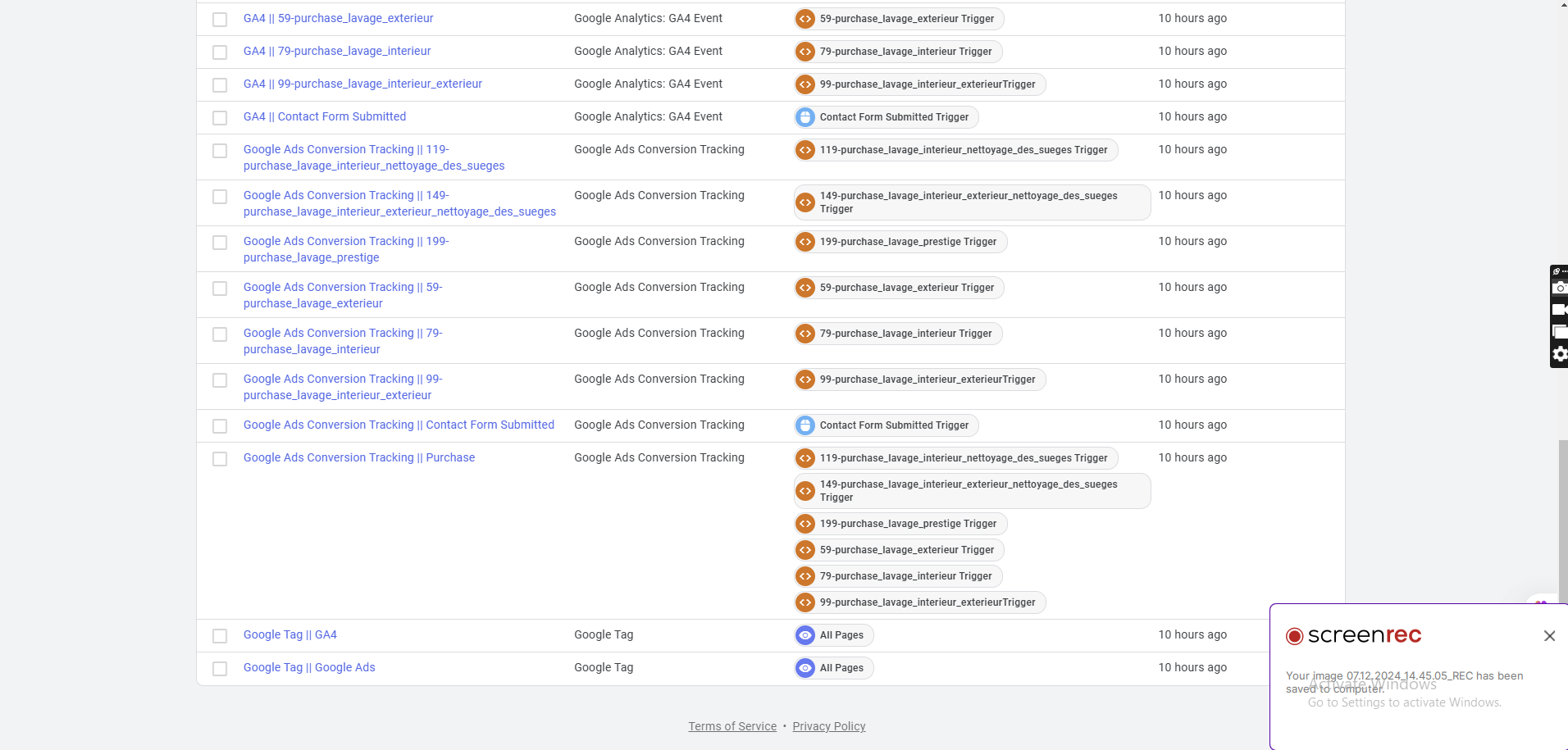
Task: Tick checkbox for Google Ads 199-purchase_lavage_prestige tag
Action: pos(220,243)
